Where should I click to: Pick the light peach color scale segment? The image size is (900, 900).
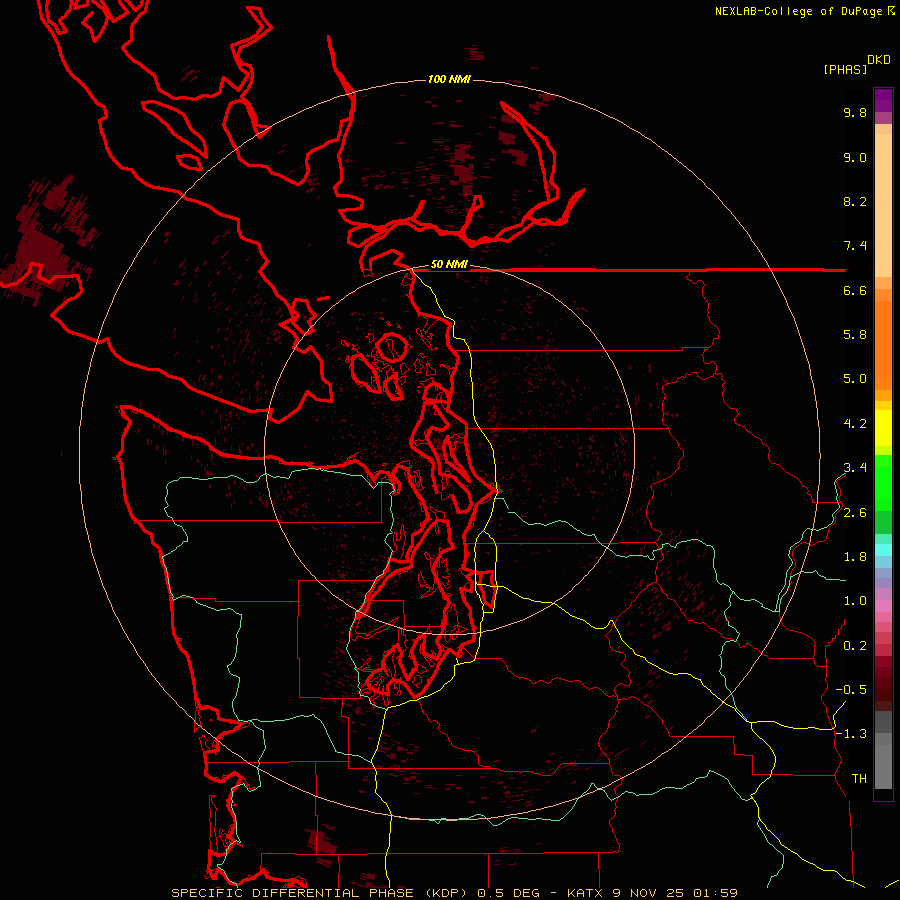[883, 205]
